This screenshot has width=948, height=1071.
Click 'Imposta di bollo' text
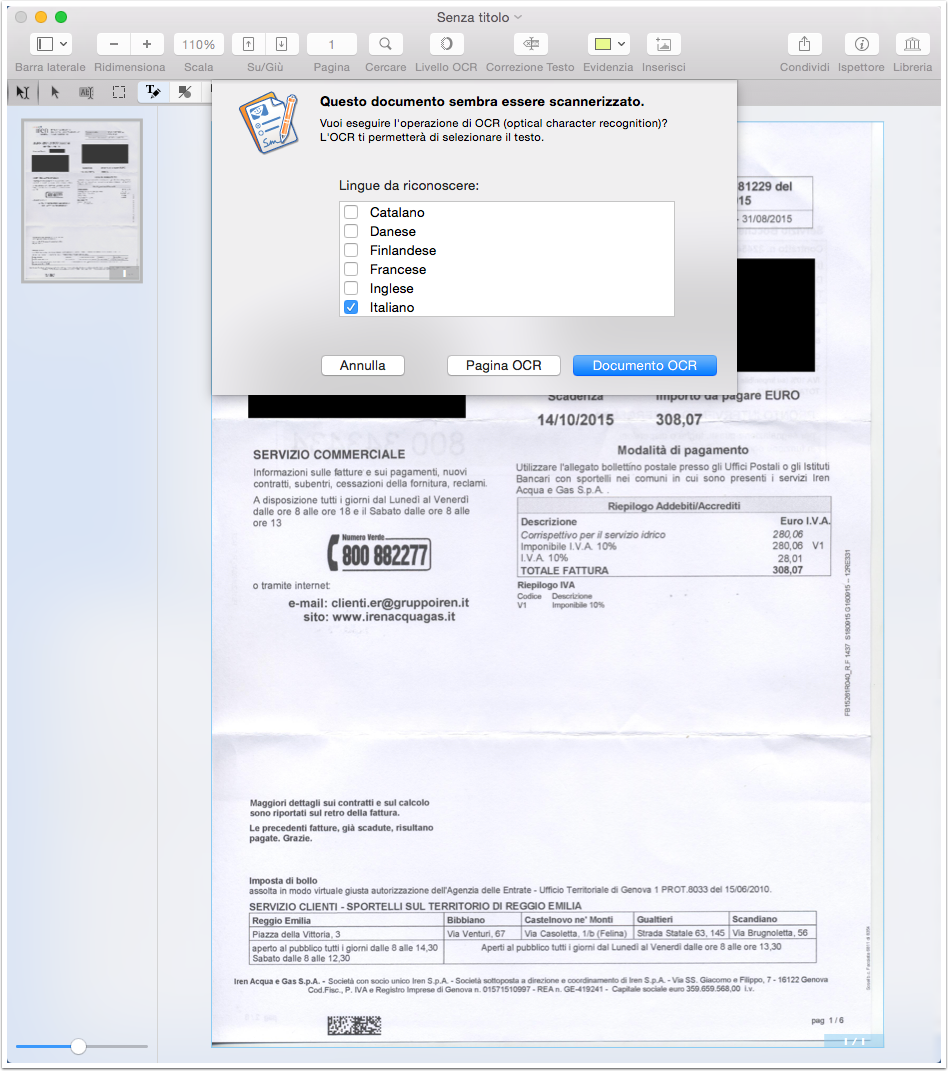pos(283,880)
